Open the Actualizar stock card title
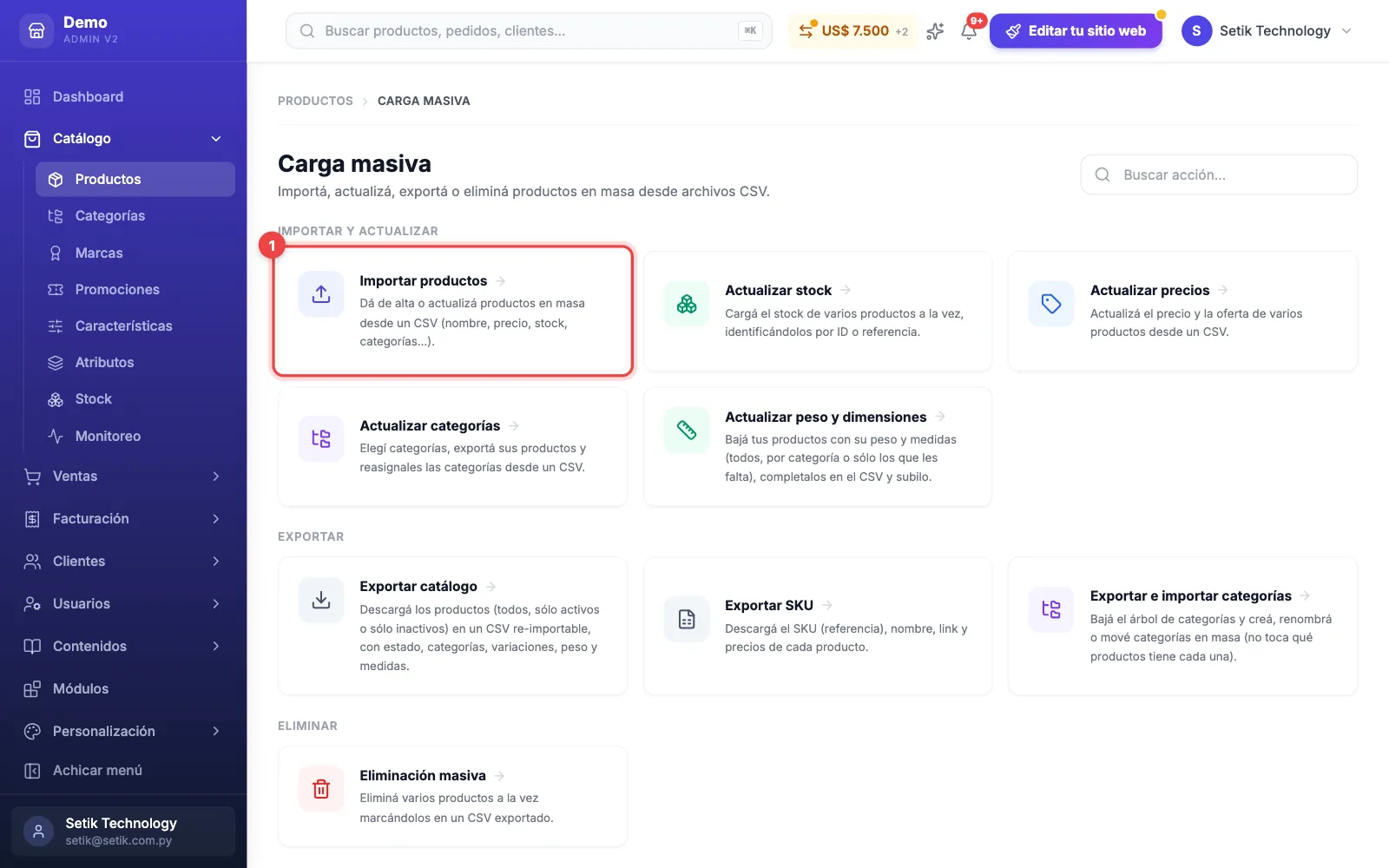 click(x=778, y=291)
